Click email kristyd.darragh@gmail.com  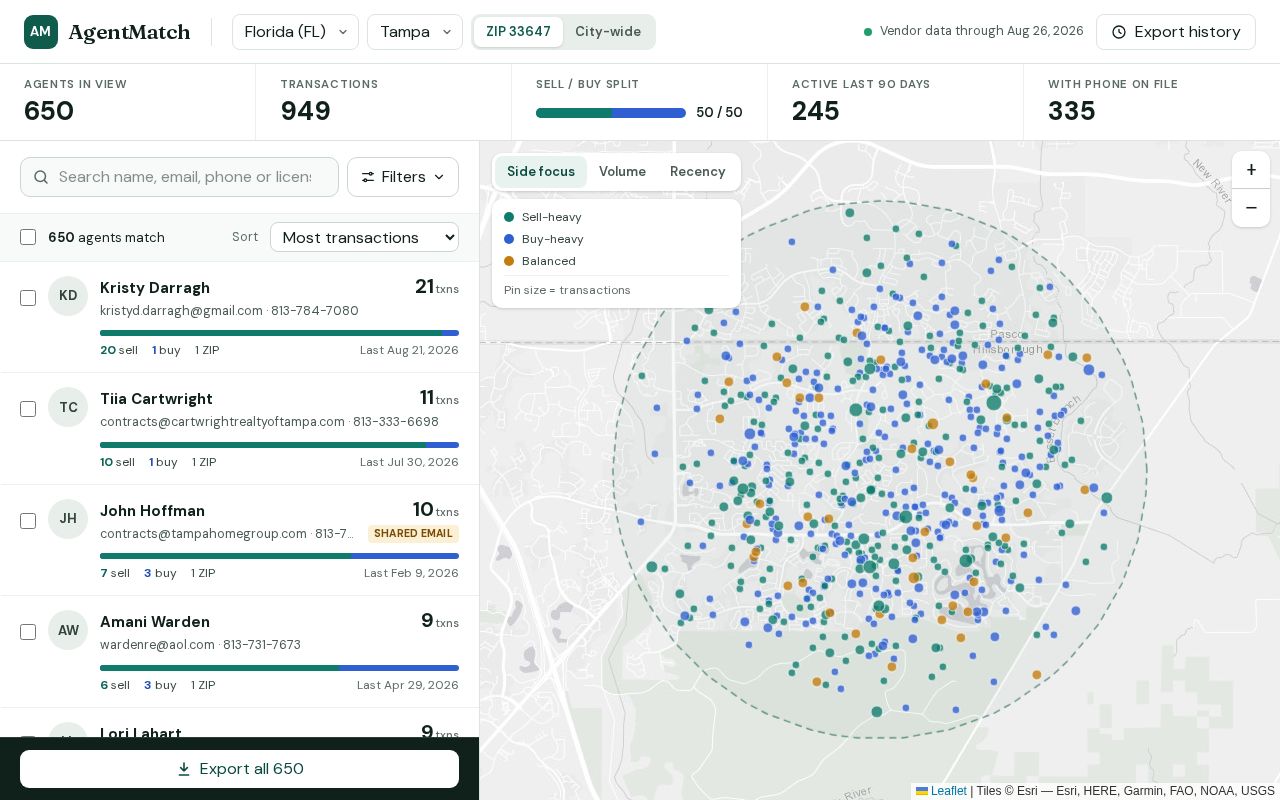[181, 311]
